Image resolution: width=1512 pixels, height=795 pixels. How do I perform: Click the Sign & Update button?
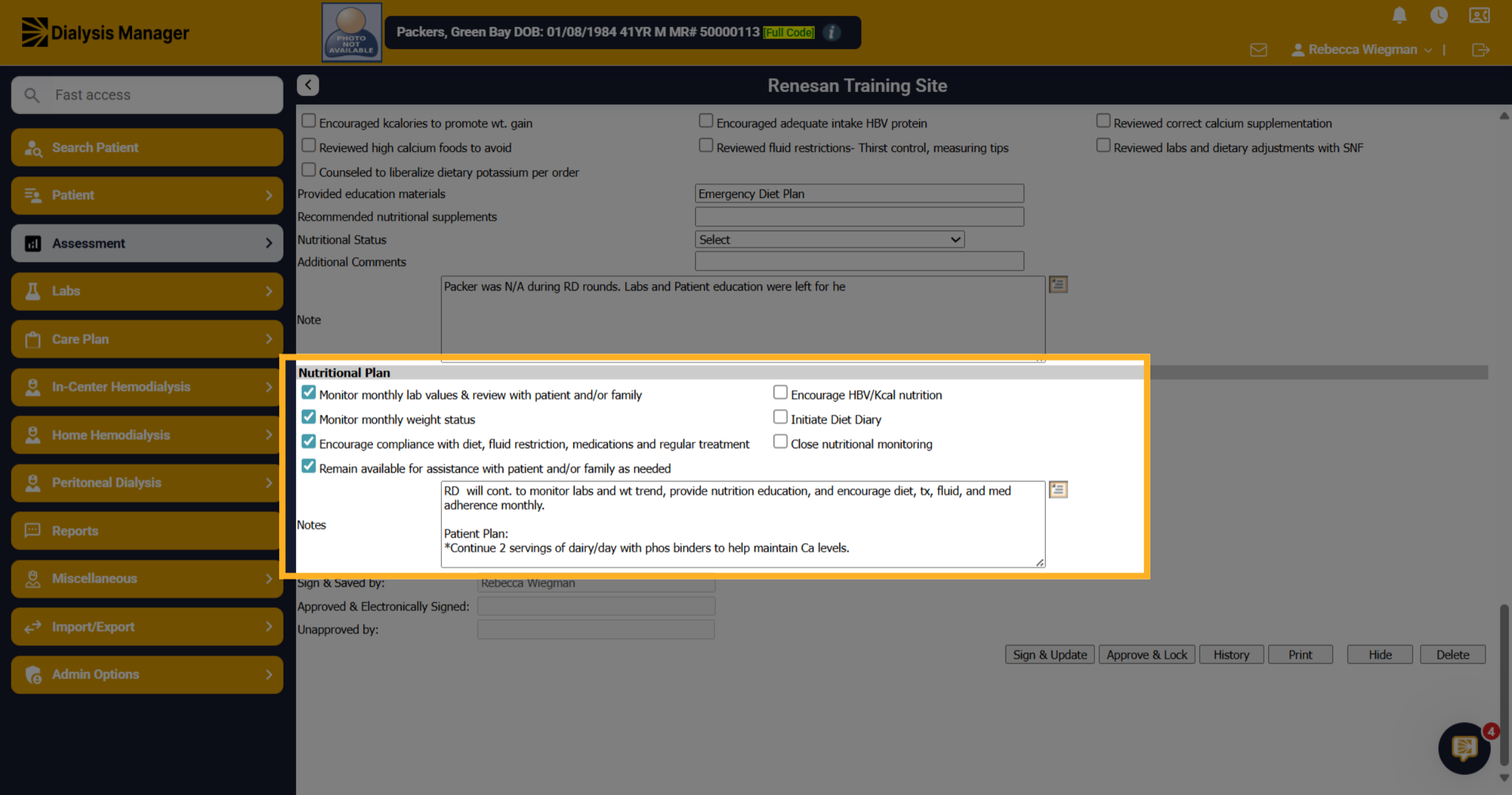(1050, 655)
